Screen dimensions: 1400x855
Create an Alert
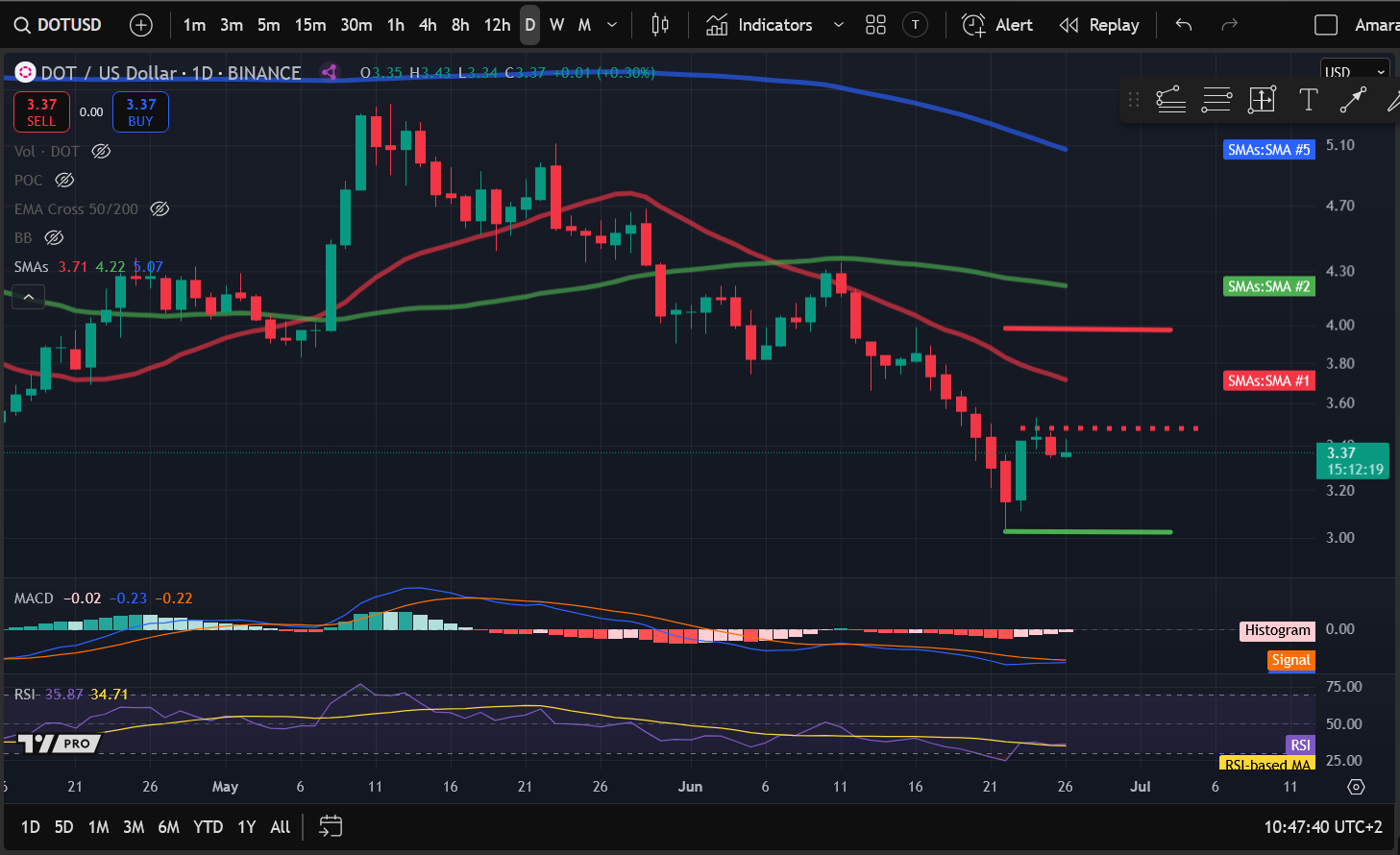tap(997, 25)
